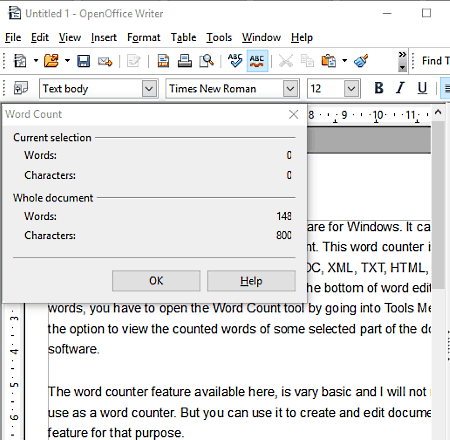Image resolution: width=450 pixels, height=440 pixels.
Task: Select the Format Paintbrush icon
Action: click(x=361, y=61)
